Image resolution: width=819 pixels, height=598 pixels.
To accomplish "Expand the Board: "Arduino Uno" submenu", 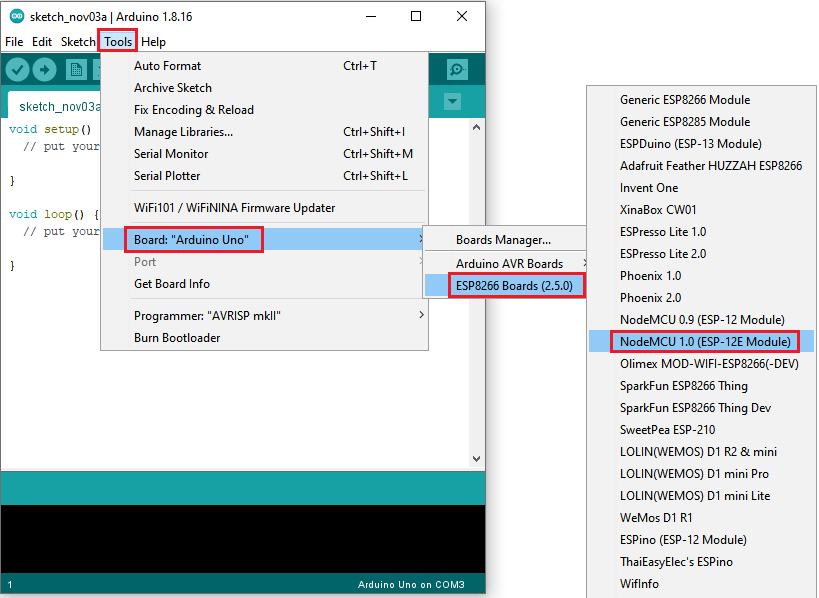I will (265, 240).
